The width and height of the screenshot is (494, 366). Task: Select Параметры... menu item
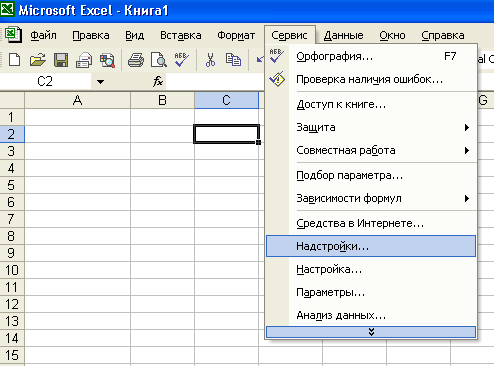tap(371, 292)
